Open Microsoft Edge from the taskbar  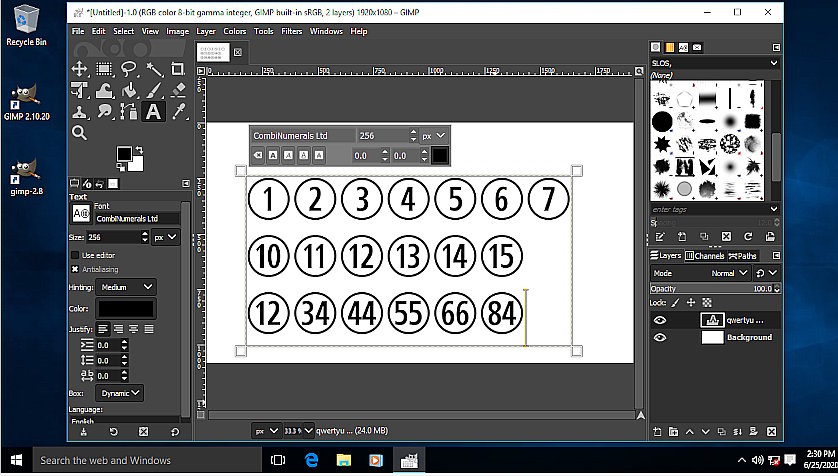[x=311, y=460]
